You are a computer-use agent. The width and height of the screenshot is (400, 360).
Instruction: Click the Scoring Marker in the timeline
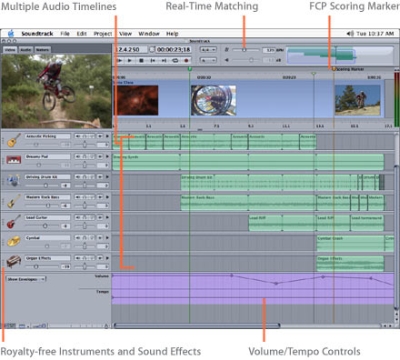(x=333, y=69)
